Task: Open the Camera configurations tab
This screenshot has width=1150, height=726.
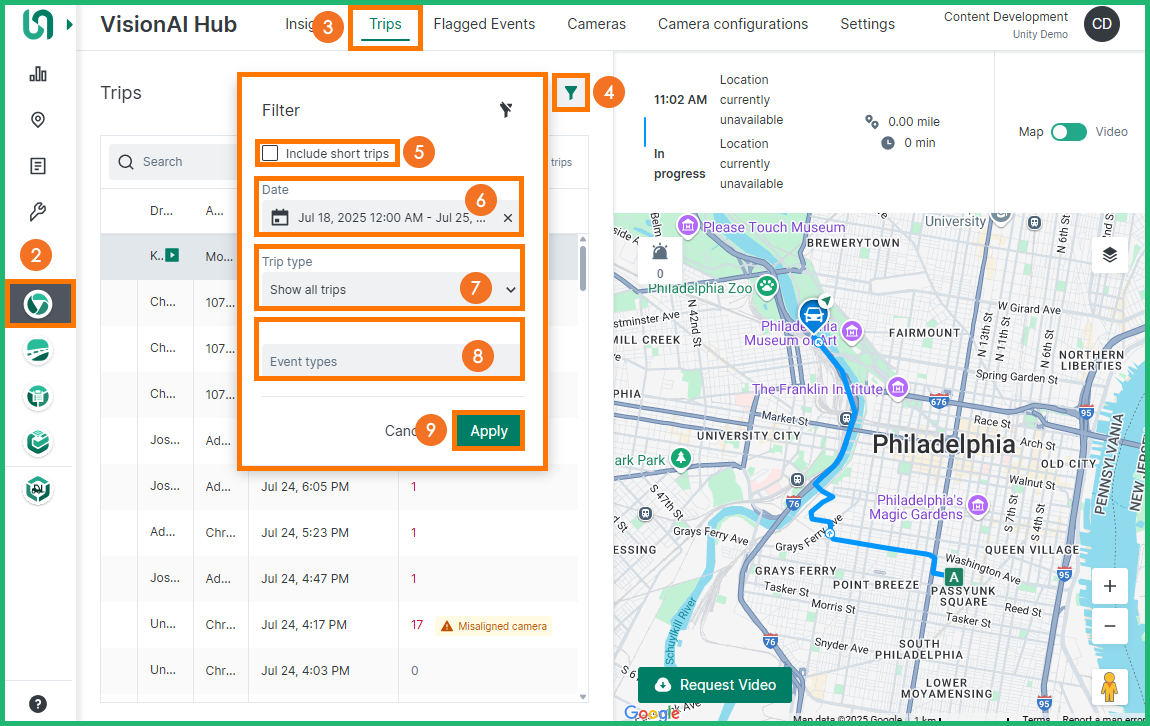Action: 732,24
